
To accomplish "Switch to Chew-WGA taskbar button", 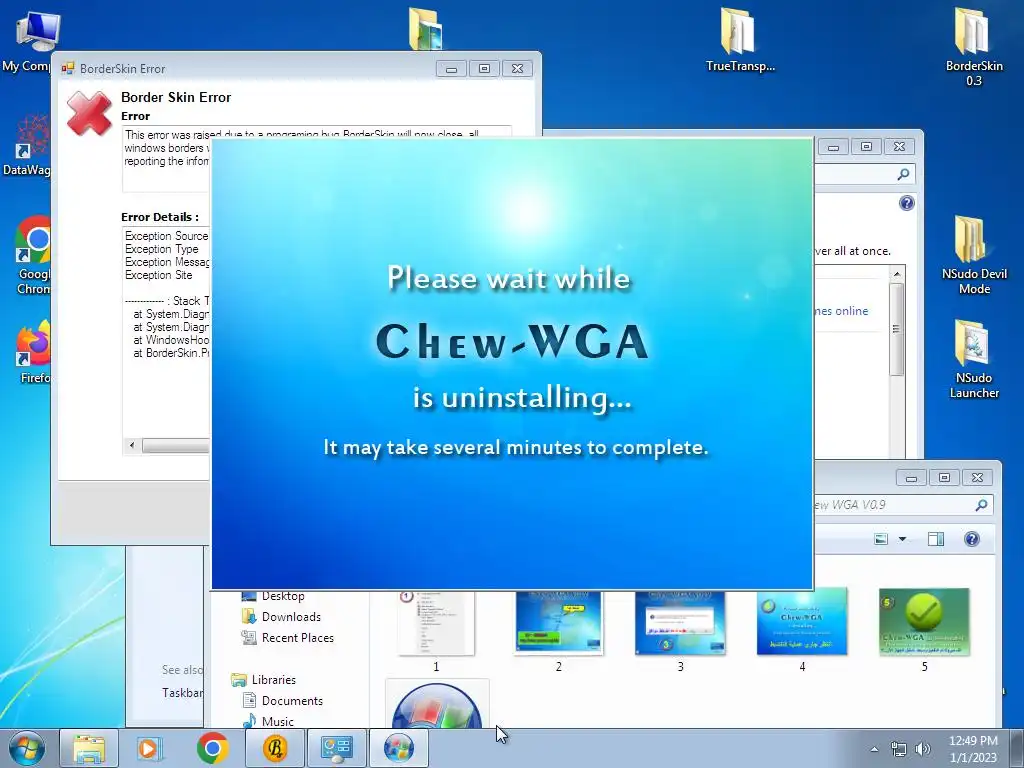I will 399,748.
